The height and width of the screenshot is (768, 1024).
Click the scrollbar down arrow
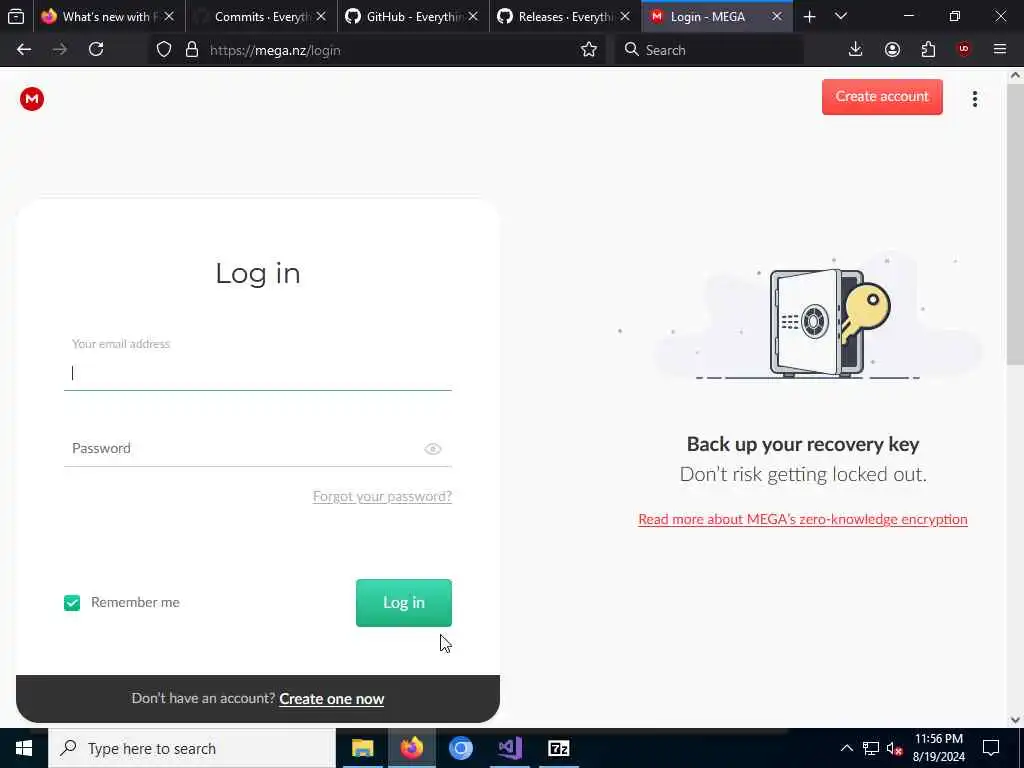[x=1016, y=720]
